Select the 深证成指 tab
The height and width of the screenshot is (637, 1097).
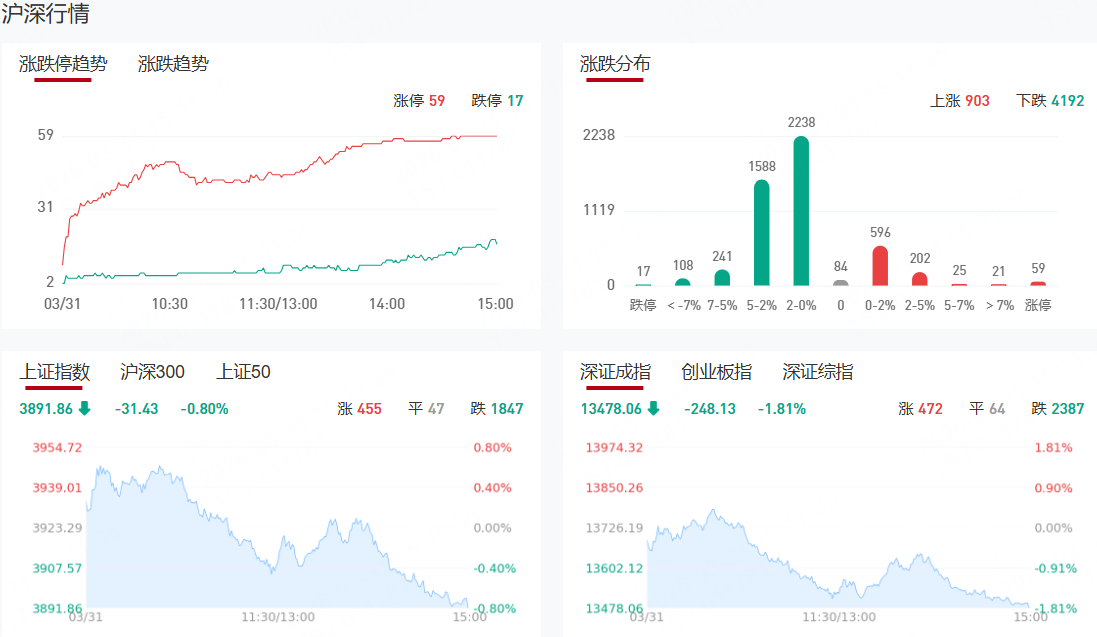tap(615, 372)
